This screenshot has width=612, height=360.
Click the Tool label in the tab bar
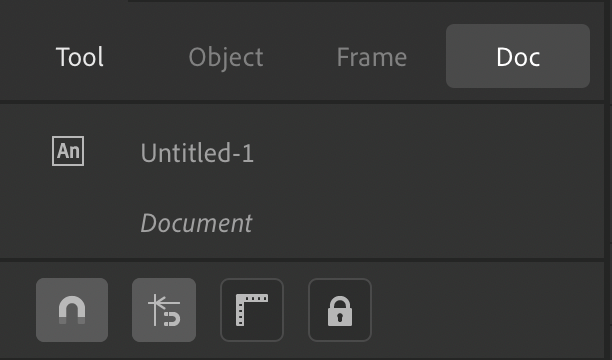pos(80,57)
